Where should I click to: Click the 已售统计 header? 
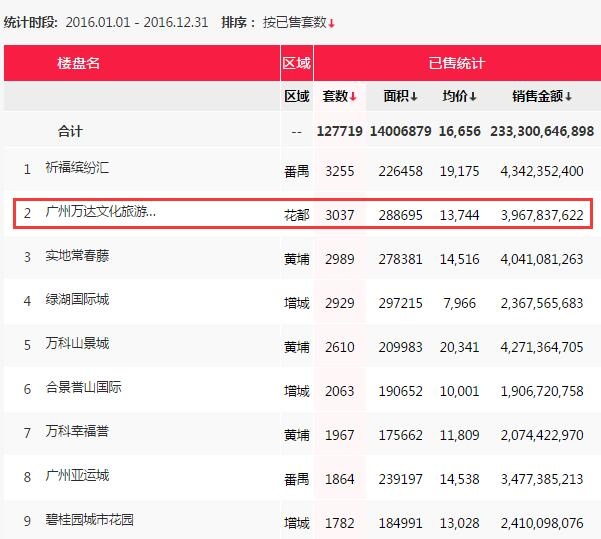(456, 63)
